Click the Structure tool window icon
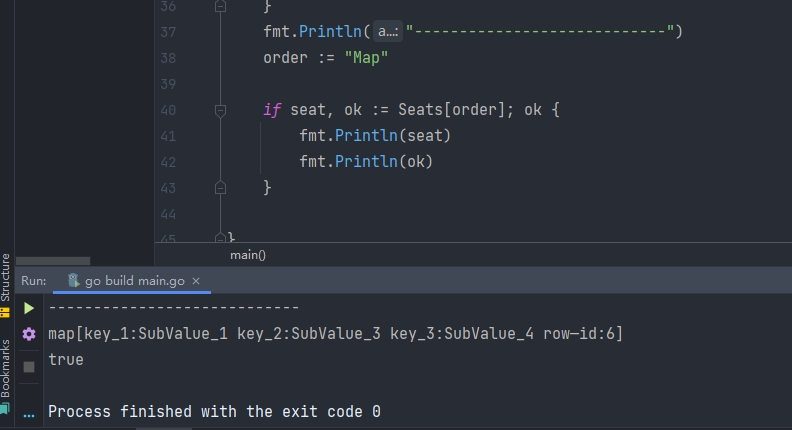This screenshot has width=792, height=430. (5, 312)
